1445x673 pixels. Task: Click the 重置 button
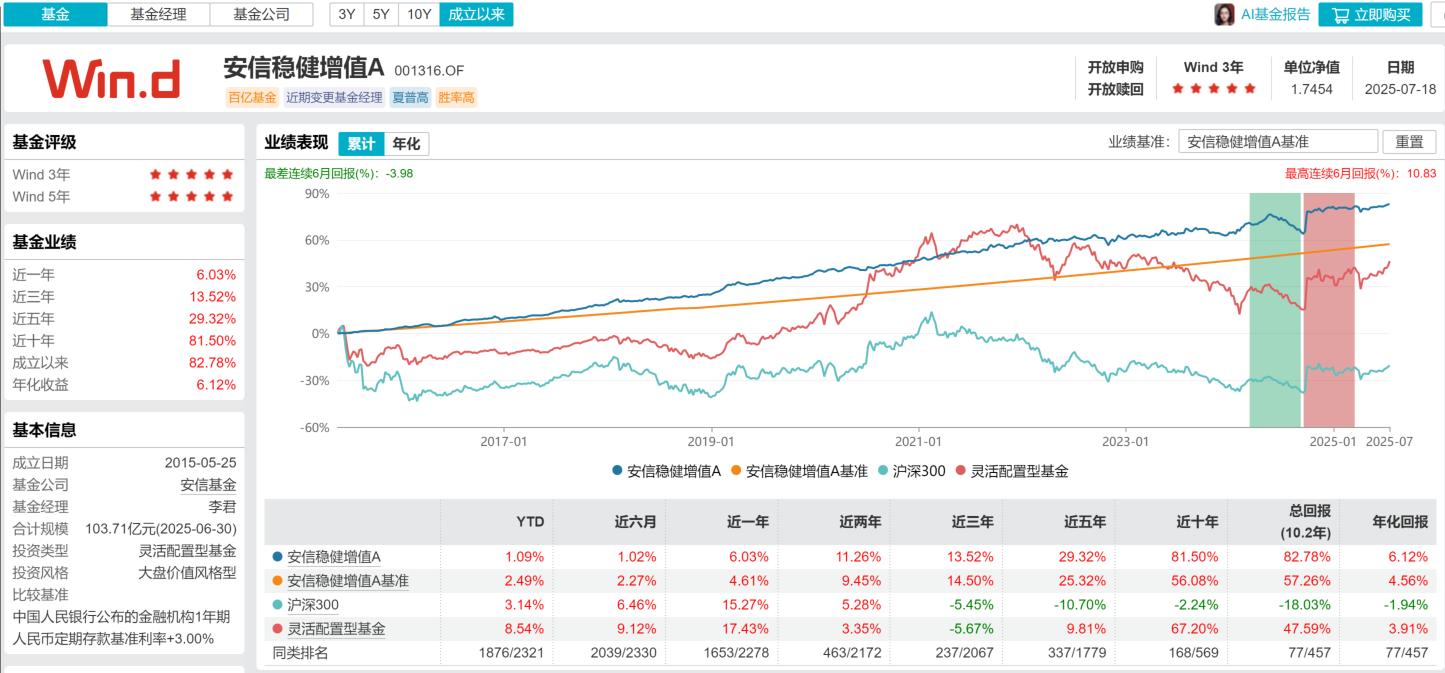1408,142
